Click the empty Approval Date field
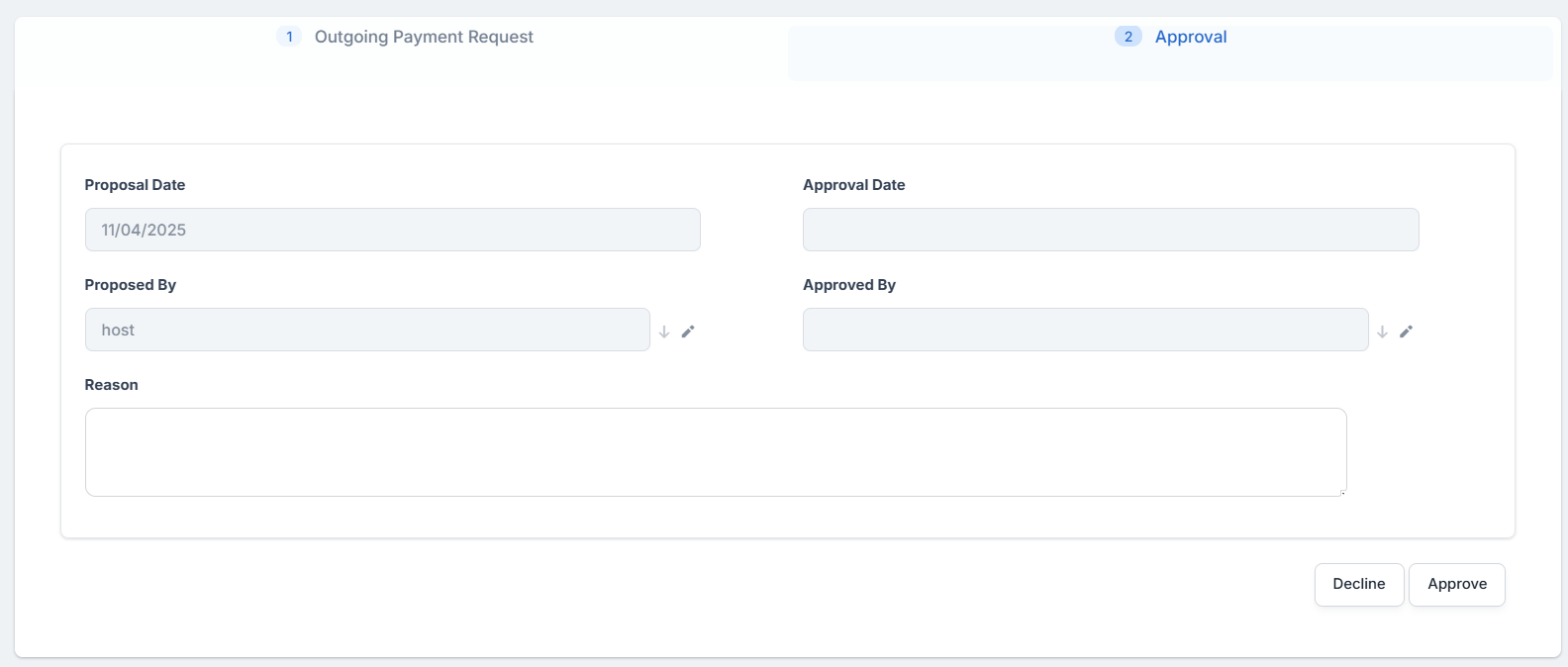Image resolution: width=1568 pixels, height=667 pixels. 1111,230
